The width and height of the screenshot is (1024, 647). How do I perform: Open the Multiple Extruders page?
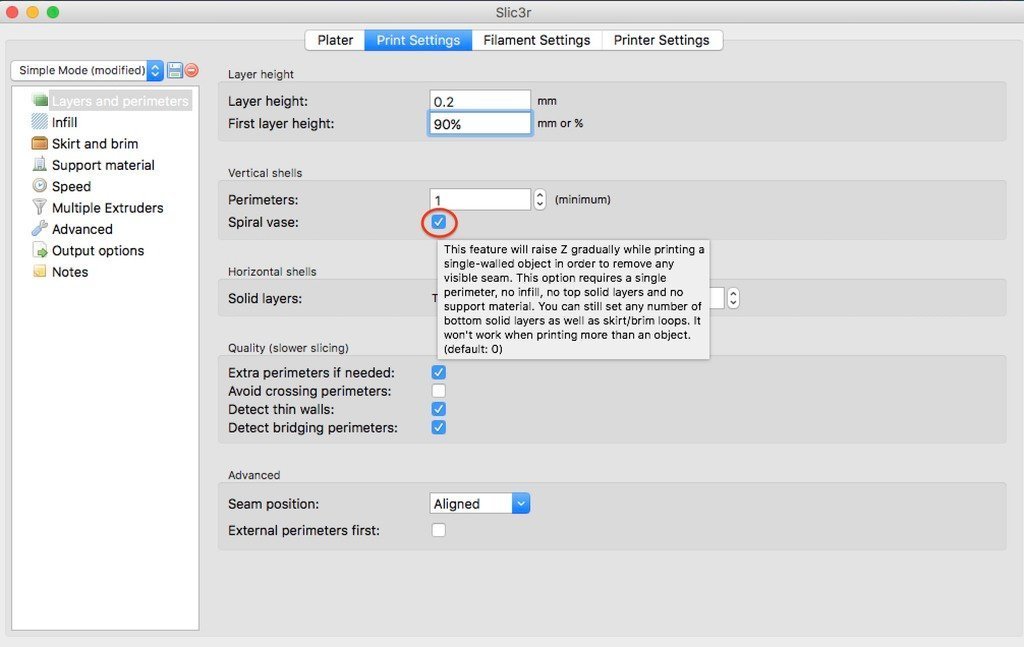(107, 208)
